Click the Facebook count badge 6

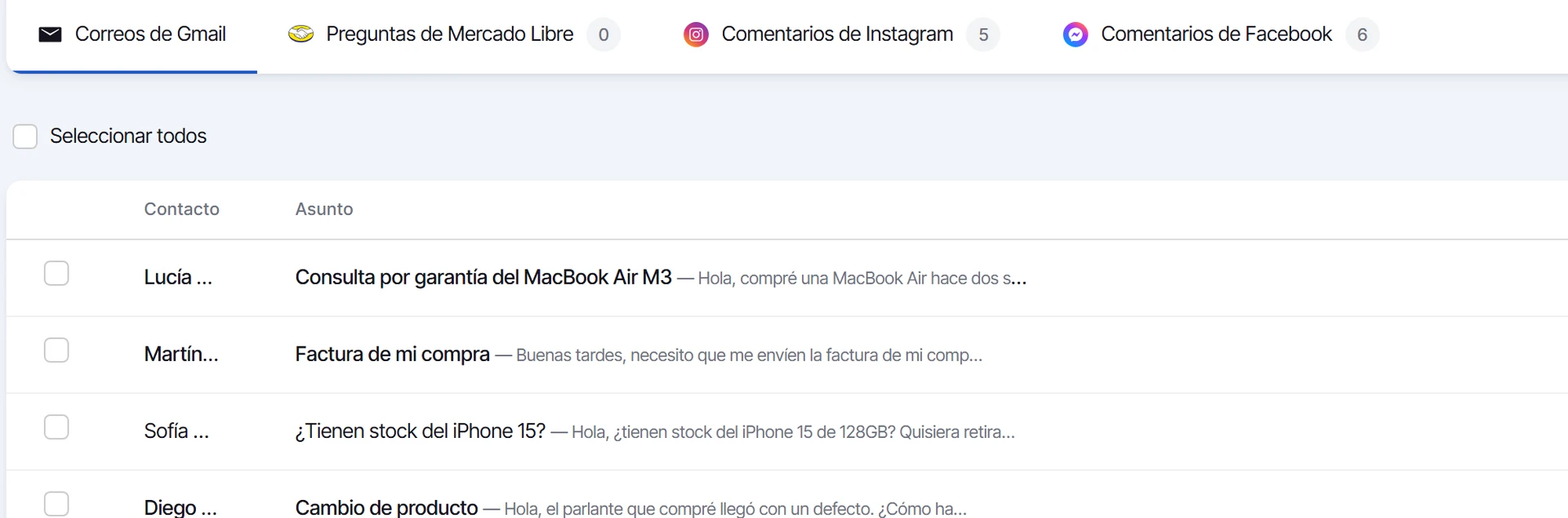[1362, 34]
